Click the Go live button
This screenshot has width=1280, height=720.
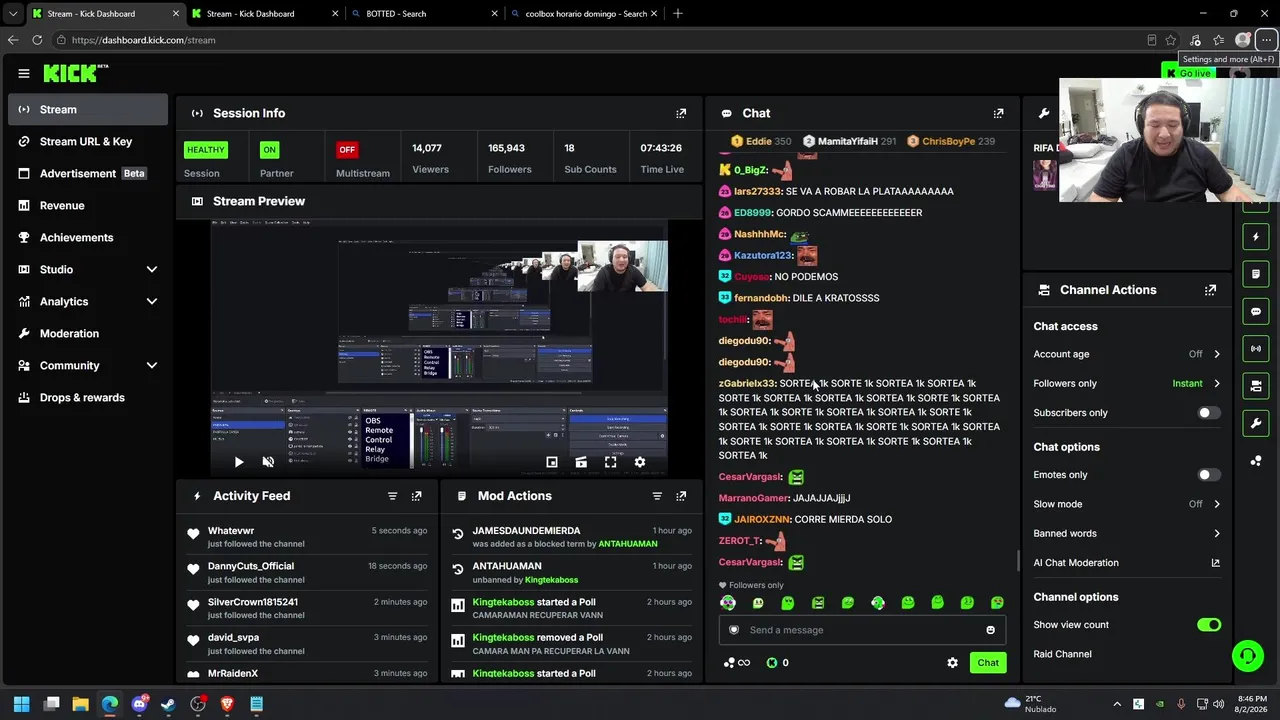pyautogui.click(x=1187, y=73)
